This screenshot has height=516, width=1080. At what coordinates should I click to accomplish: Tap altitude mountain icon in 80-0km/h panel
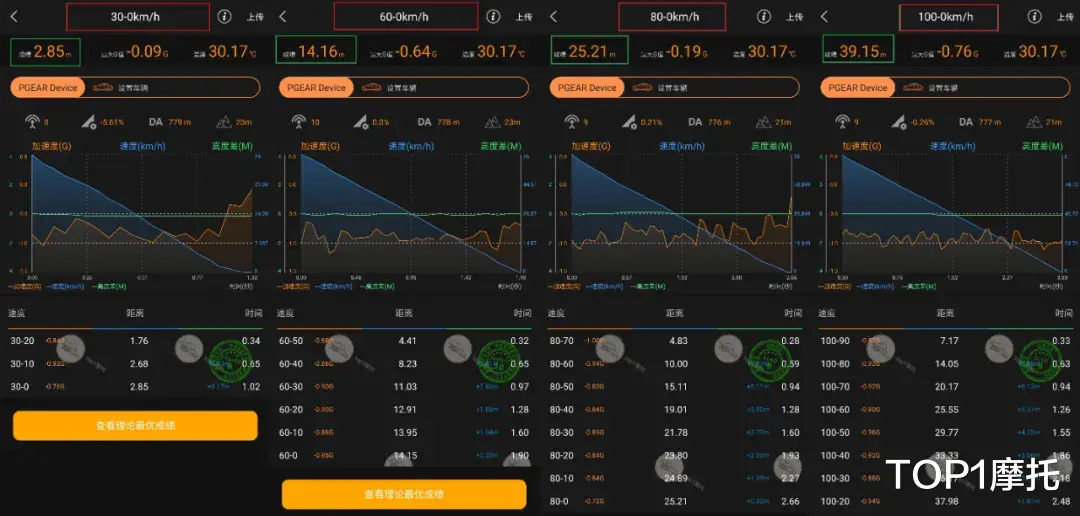[x=763, y=122]
